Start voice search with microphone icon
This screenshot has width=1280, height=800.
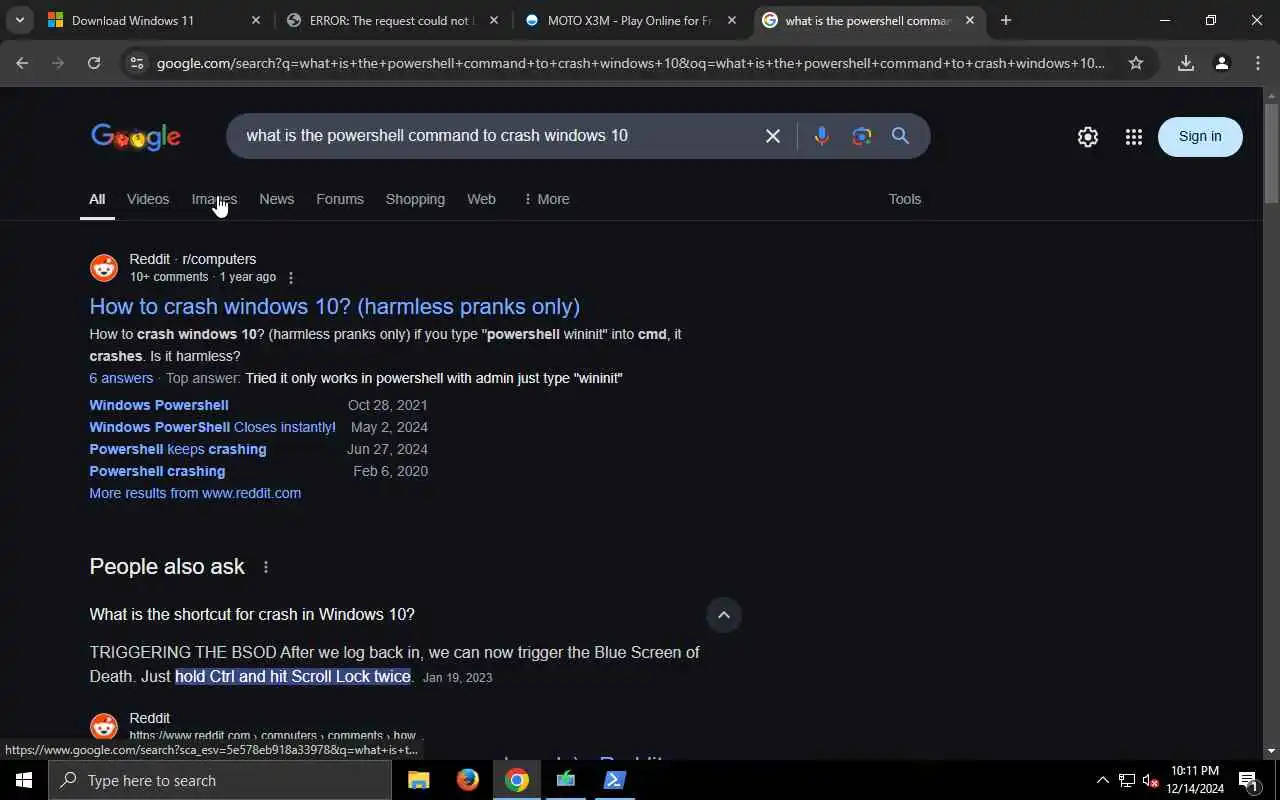click(821, 136)
